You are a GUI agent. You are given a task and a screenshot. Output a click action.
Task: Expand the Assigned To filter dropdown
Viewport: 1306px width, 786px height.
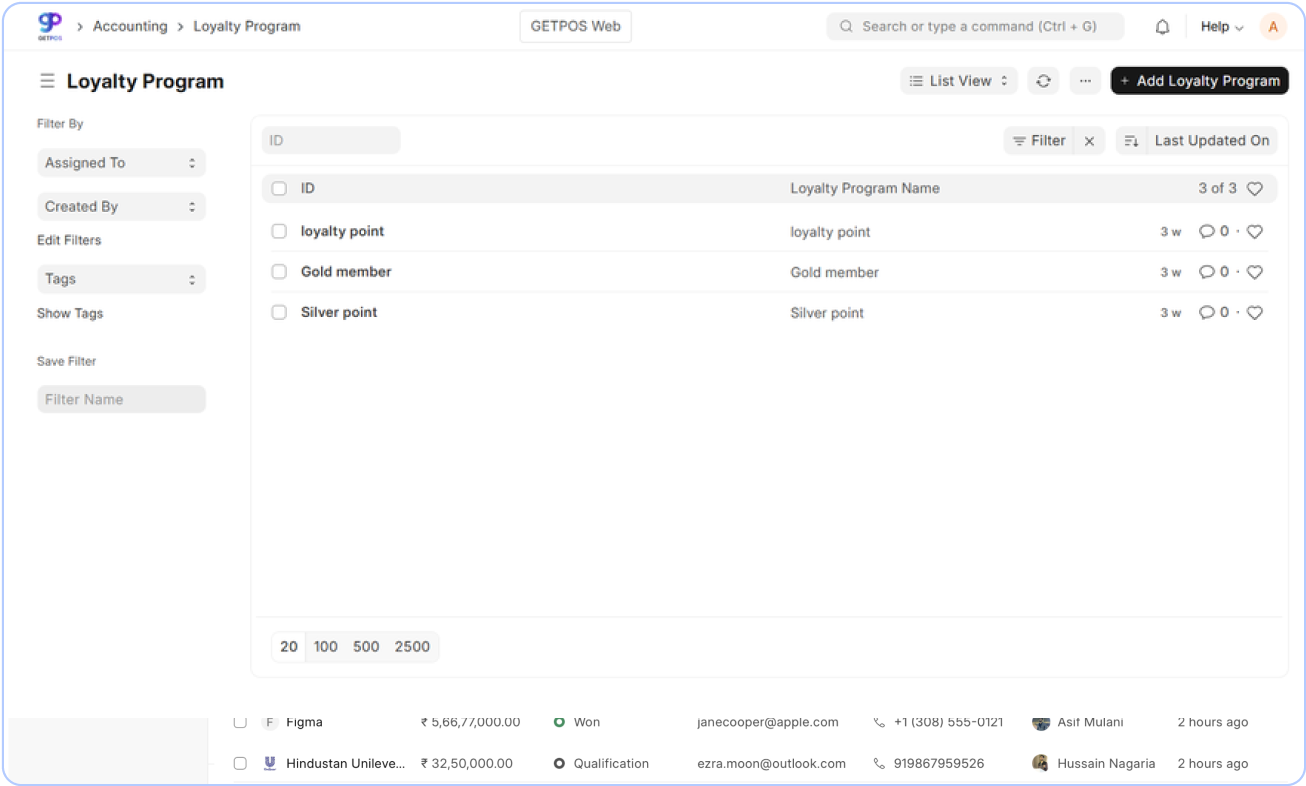(x=121, y=163)
